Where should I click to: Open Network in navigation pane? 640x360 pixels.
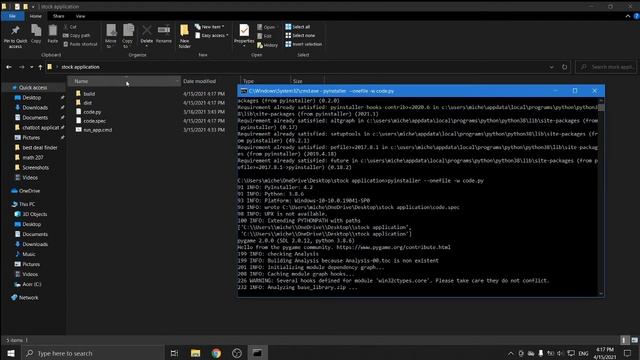[28, 298]
